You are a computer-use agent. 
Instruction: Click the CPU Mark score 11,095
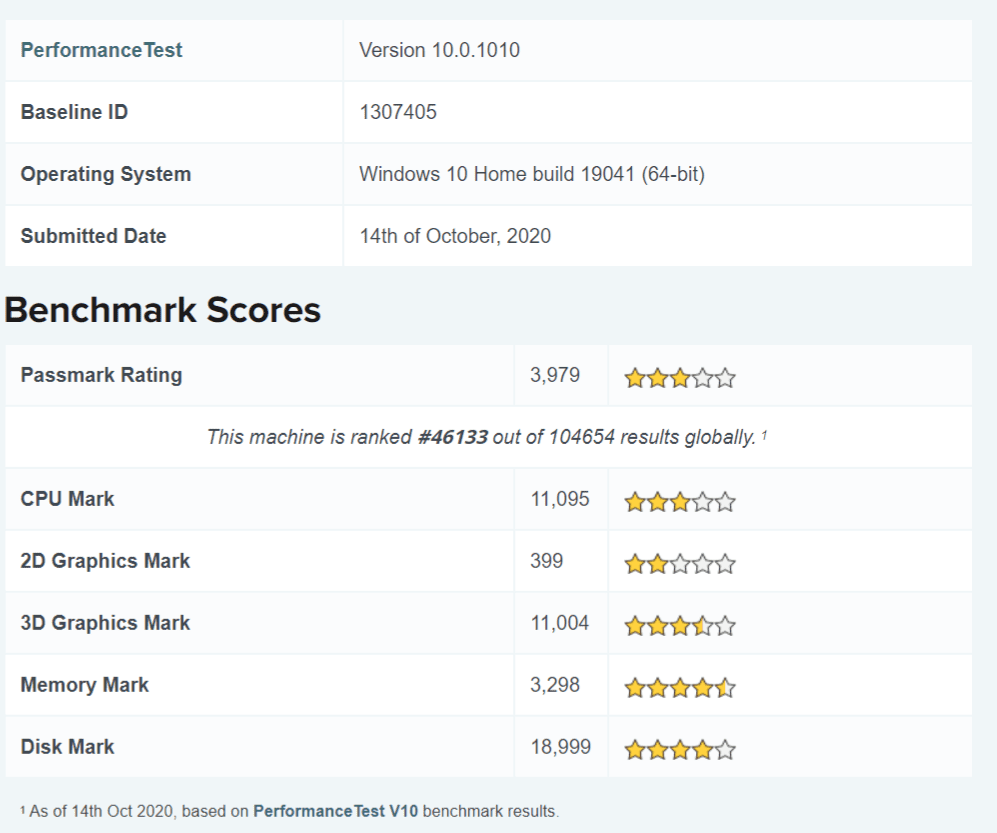[560, 499]
